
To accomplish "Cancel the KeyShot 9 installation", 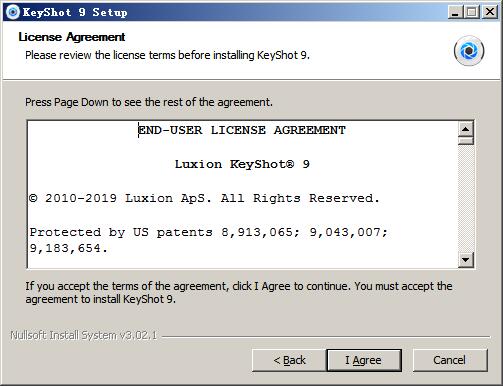I will 450,360.
